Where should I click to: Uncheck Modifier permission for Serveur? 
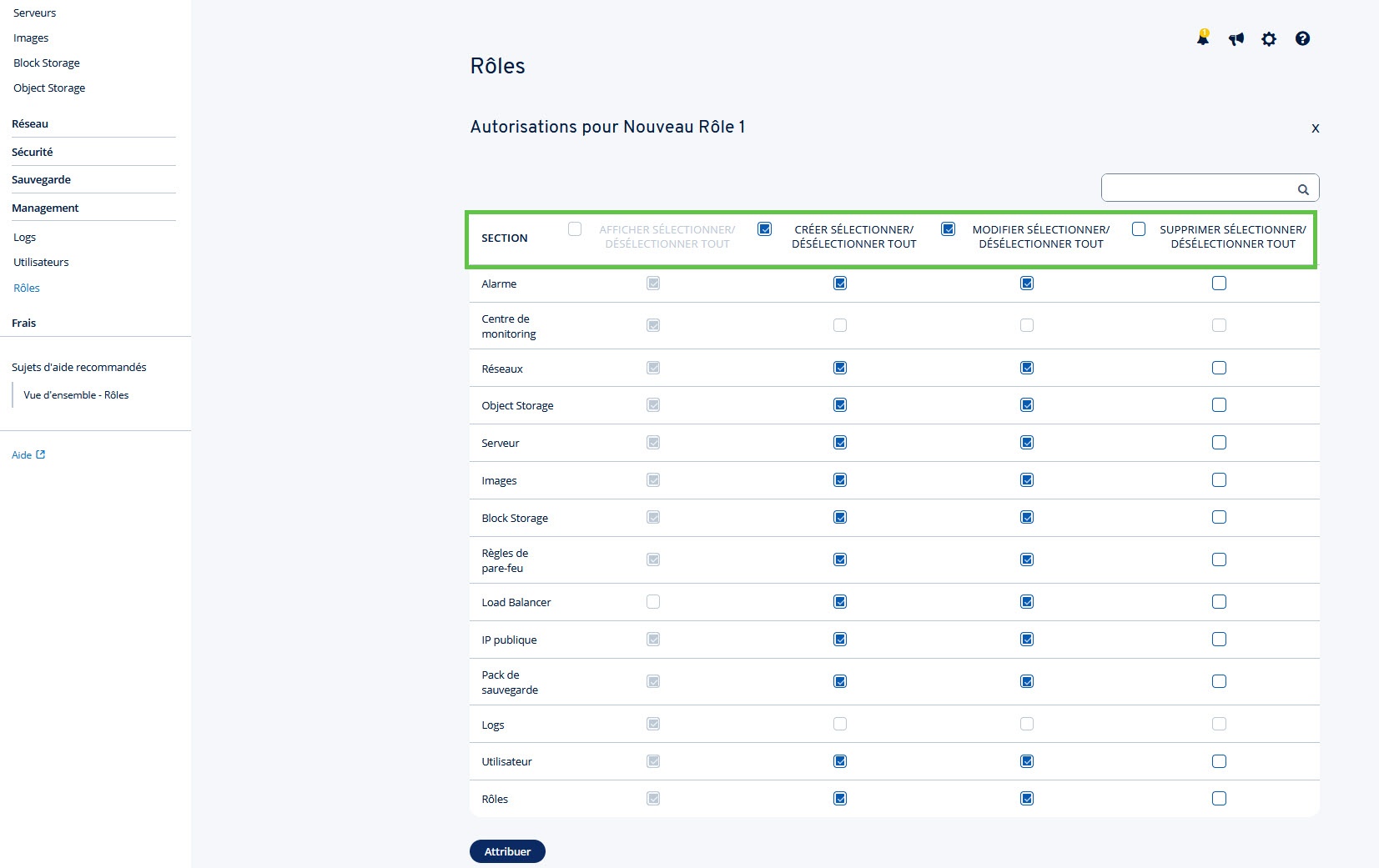click(x=1027, y=443)
